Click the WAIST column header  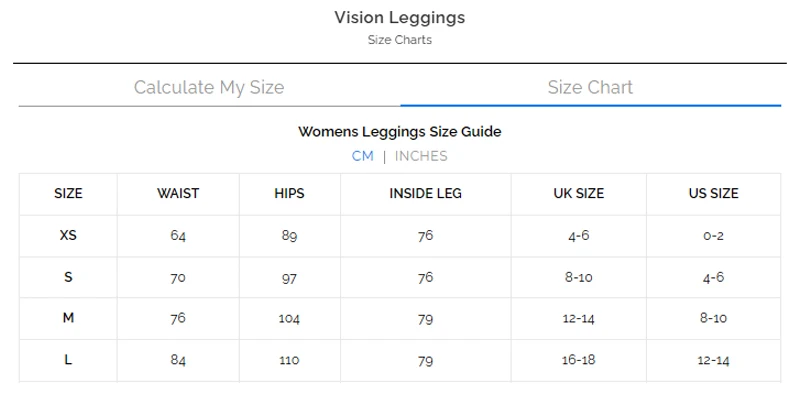click(x=178, y=193)
